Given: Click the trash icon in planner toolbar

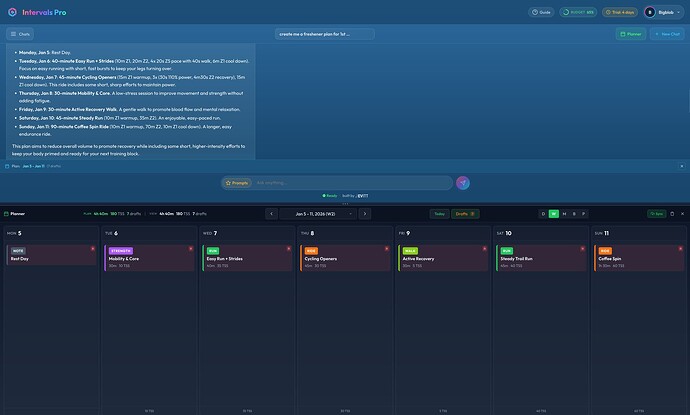Looking at the screenshot, I should pyautogui.click(x=671, y=214).
